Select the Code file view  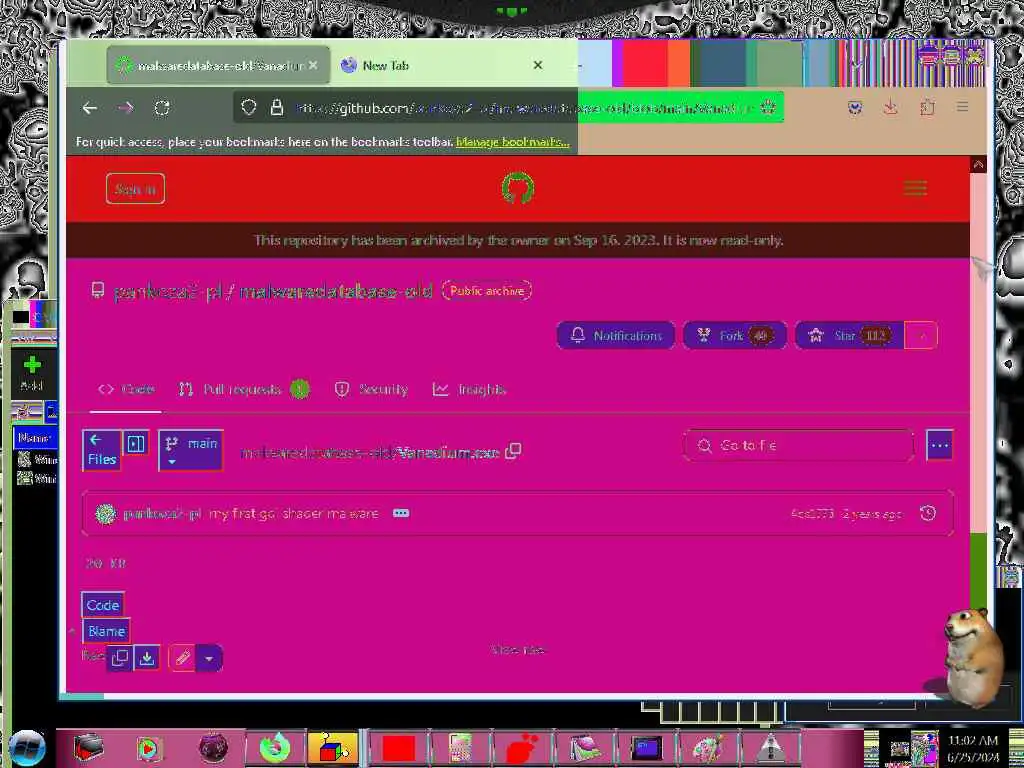(103, 605)
